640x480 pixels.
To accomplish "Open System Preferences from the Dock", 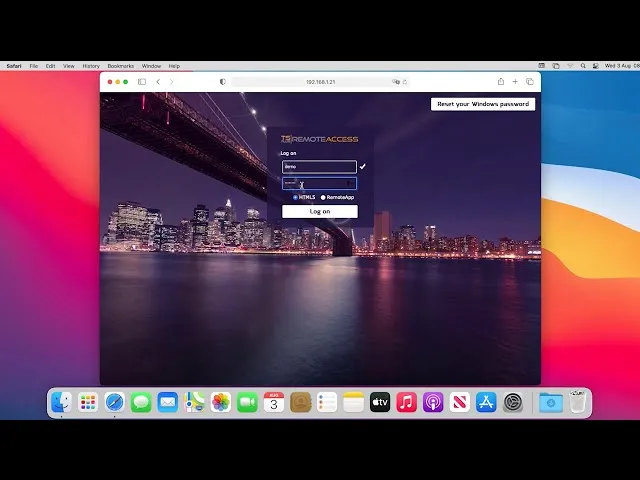I will [513, 402].
